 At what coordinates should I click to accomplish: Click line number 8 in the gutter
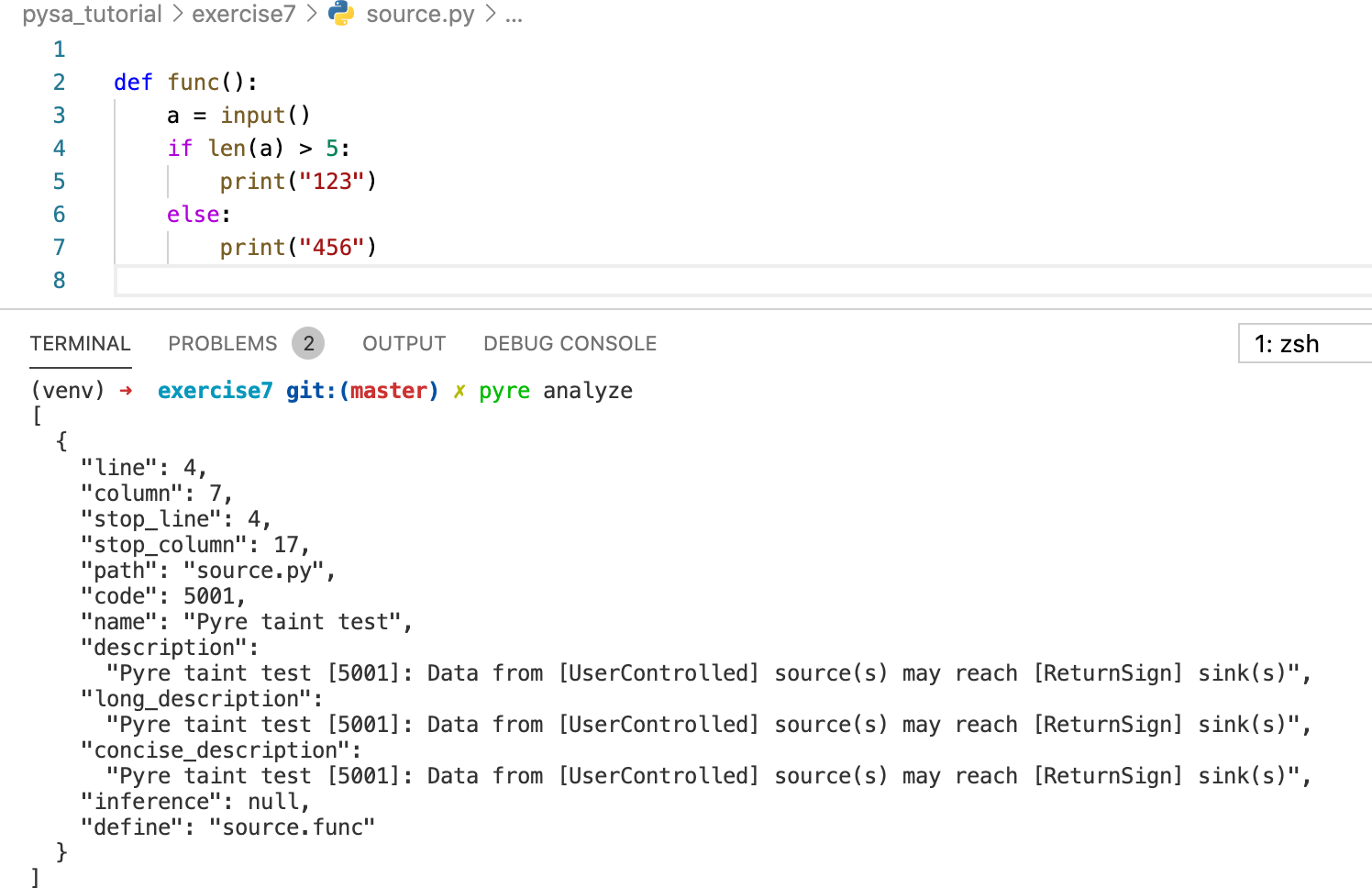pyautogui.click(x=60, y=281)
